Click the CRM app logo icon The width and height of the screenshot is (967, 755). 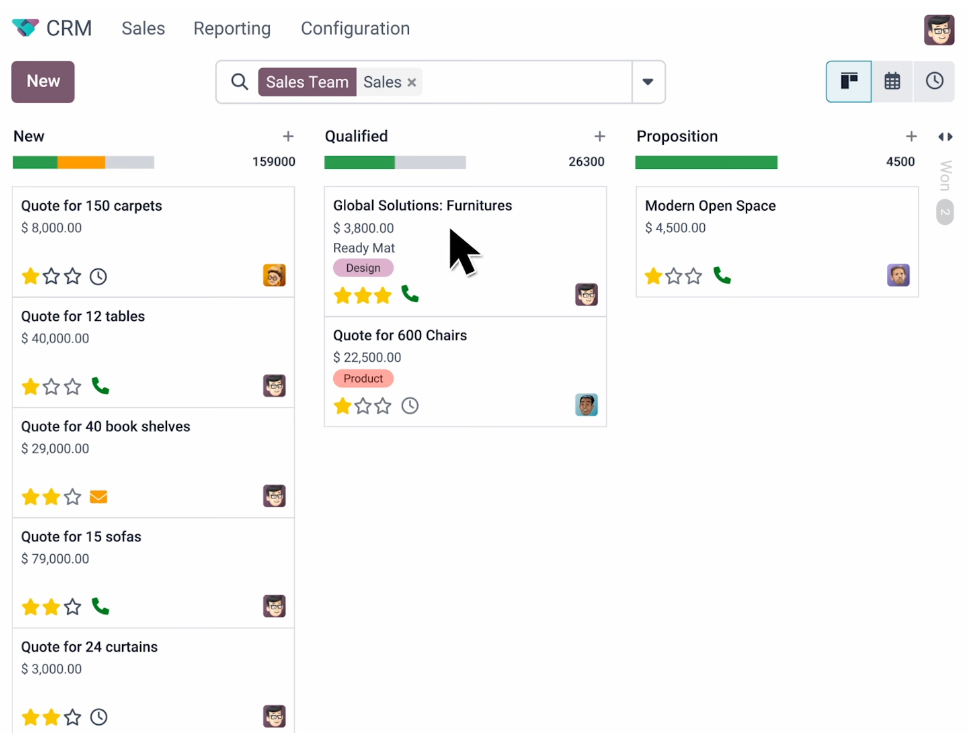click(25, 28)
